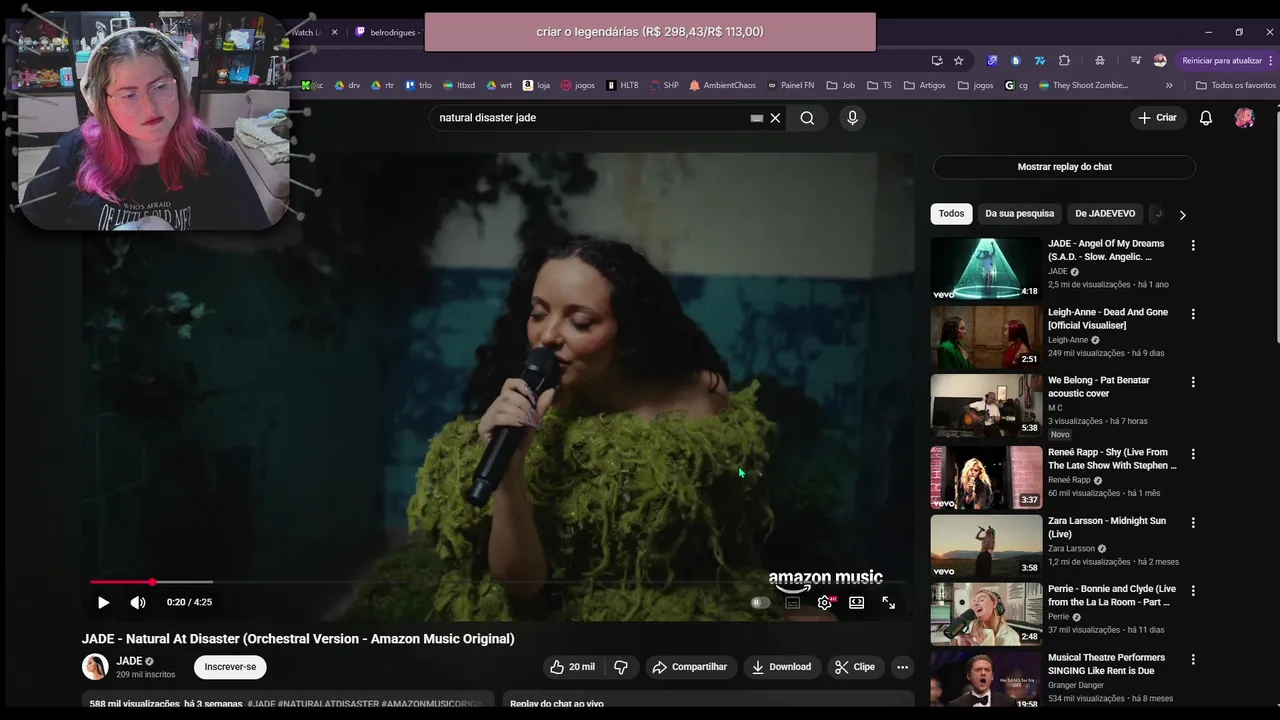Image resolution: width=1280 pixels, height=720 pixels.
Task: Select the Todos filter chip
Action: (x=951, y=214)
